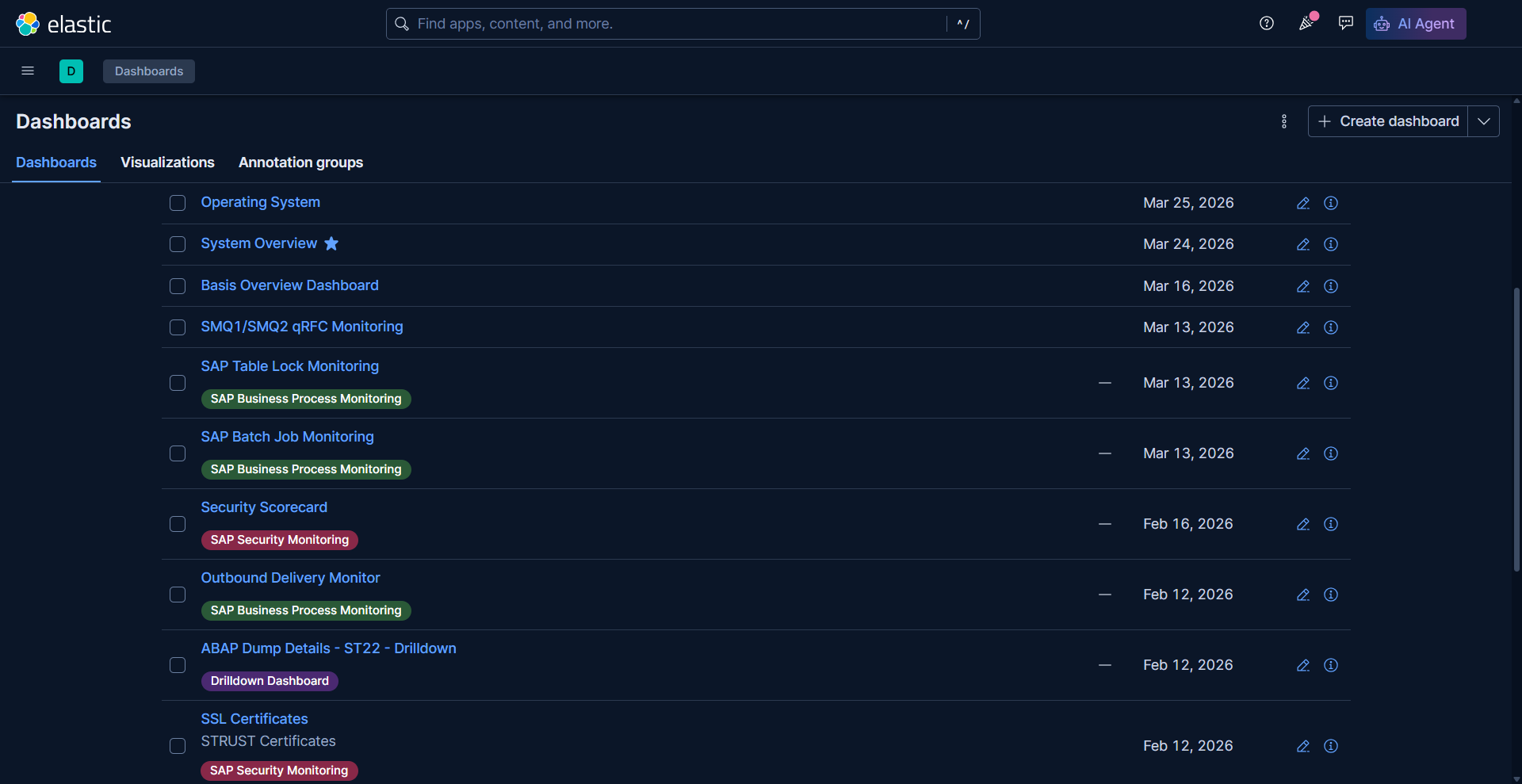Select the SAP Table Lock Monitoring checkbox

pyautogui.click(x=178, y=383)
